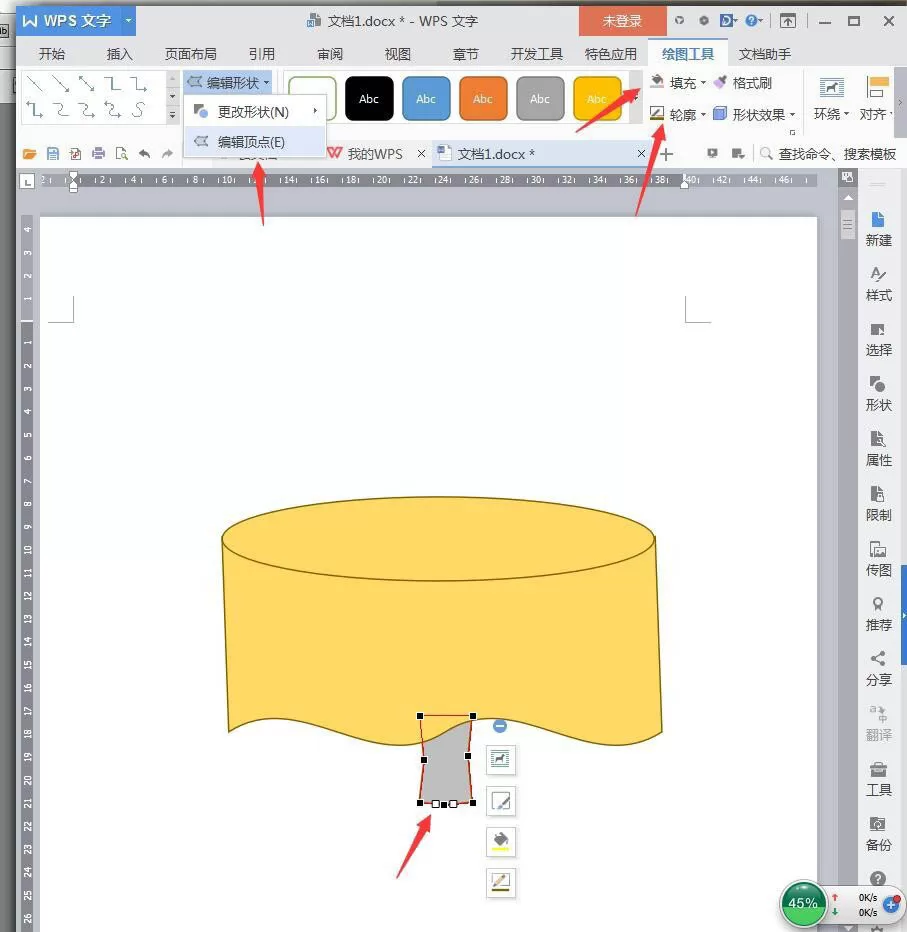
Task: Open the 形状效果 dropdown
Action: (754, 114)
